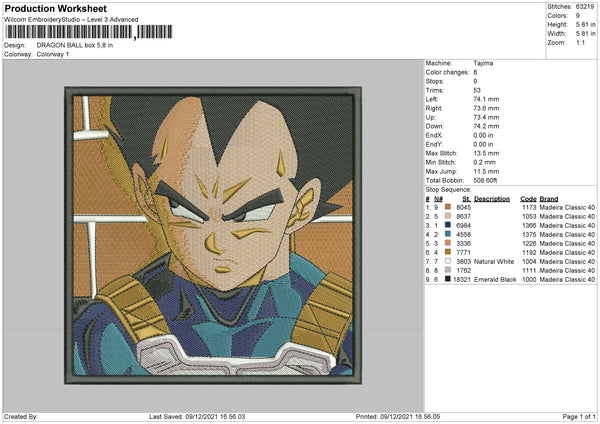This screenshot has width=600, height=424.
Task: Select design name 'DRAGON BALL box 5,8 in'
Action: [x=75, y=45]
